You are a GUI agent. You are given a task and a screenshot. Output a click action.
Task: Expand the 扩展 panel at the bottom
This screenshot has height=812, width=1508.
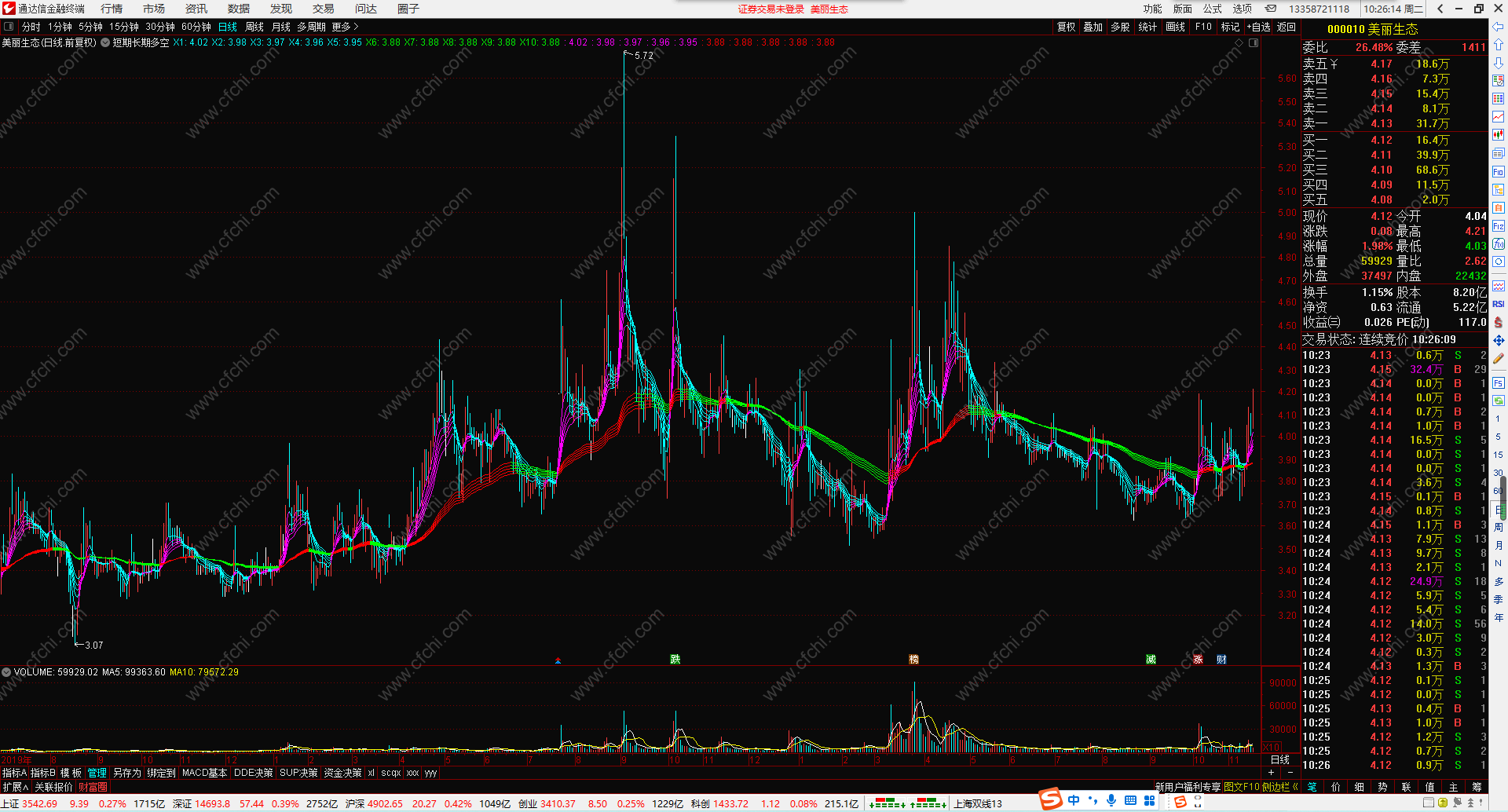[15, 787]
